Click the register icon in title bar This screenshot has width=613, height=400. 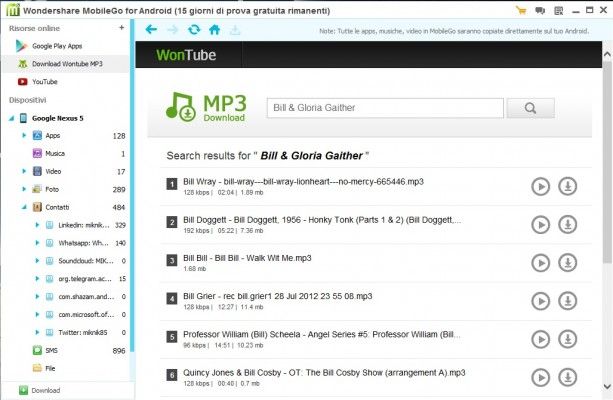coord(559,11)
